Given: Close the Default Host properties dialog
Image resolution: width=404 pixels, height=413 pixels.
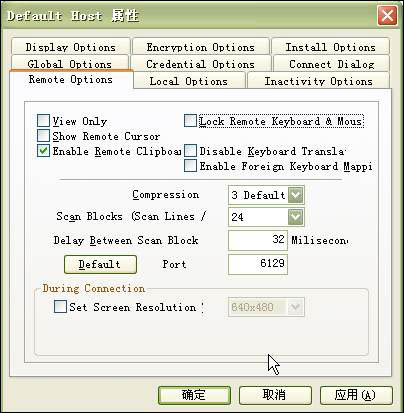Looking at the screenshot, I should click(387, 16).
